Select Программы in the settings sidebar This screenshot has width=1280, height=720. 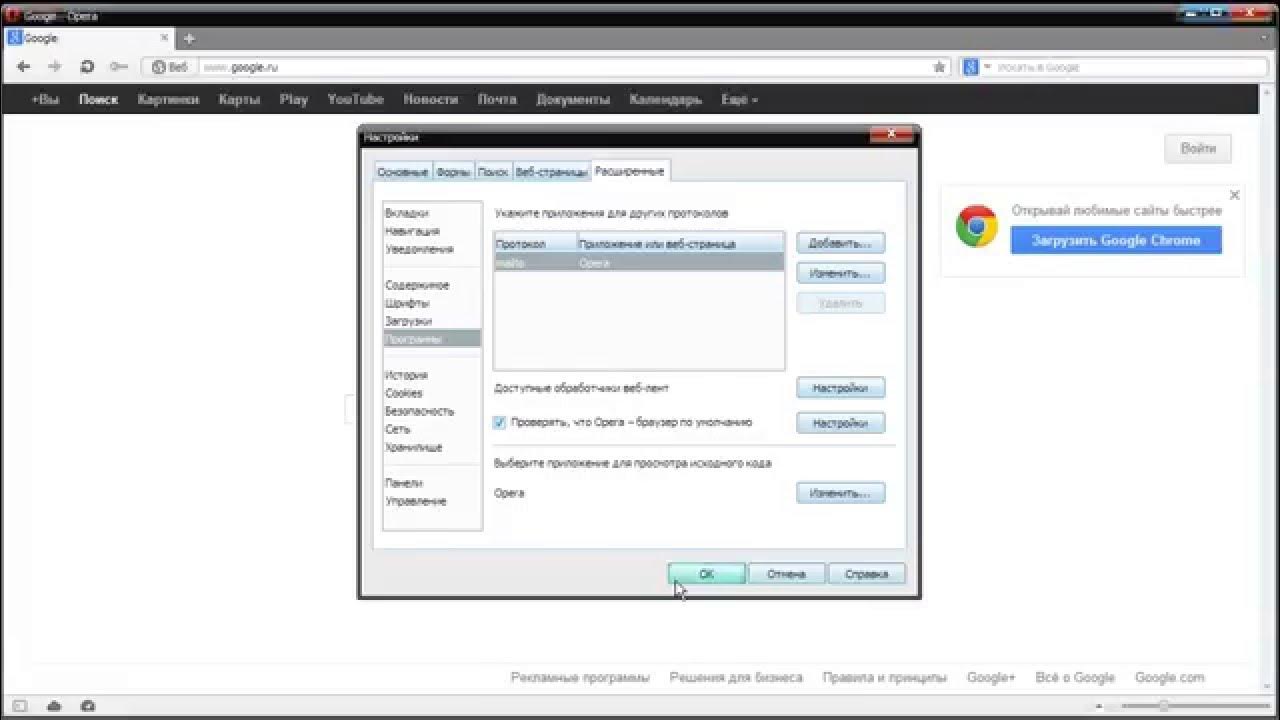[432, 339]
